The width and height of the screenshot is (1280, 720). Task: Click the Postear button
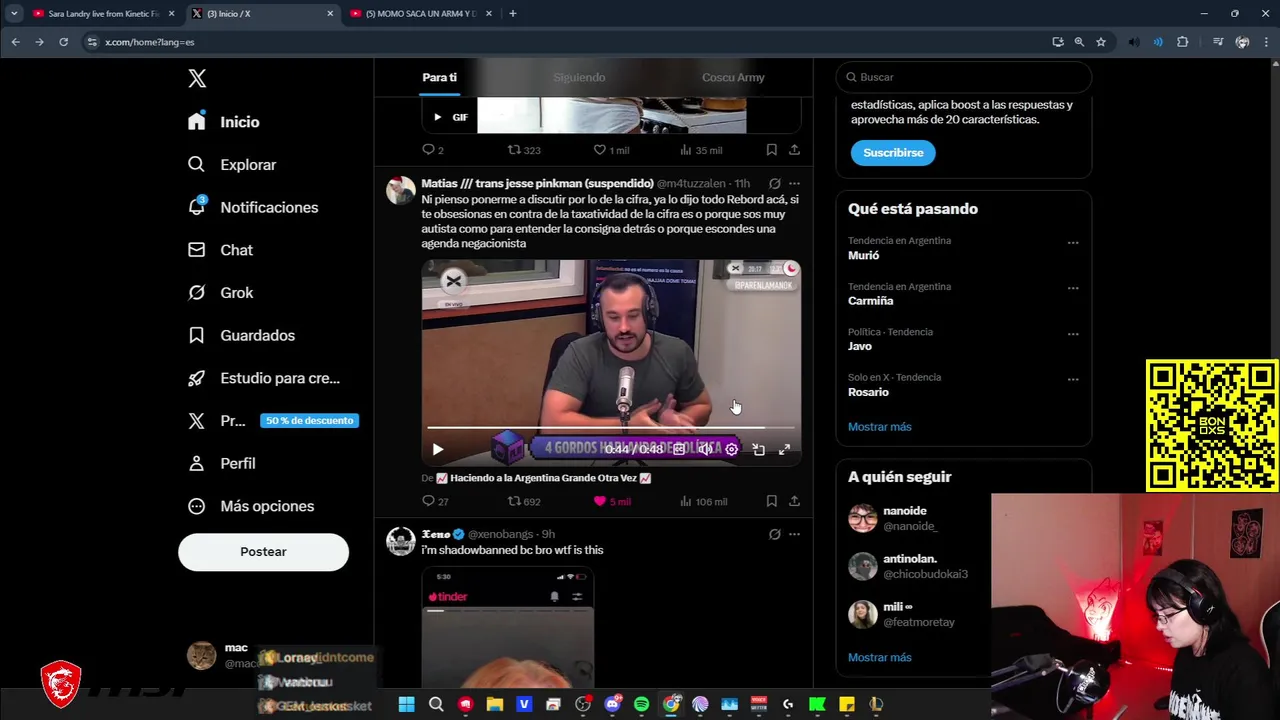[263, 552]
